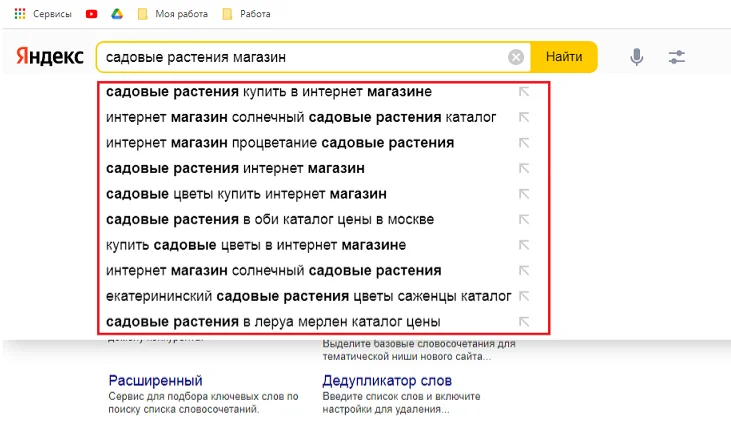Insert arrow for 'солнечный садовые растения каталог' suggestion

point(524,118)
